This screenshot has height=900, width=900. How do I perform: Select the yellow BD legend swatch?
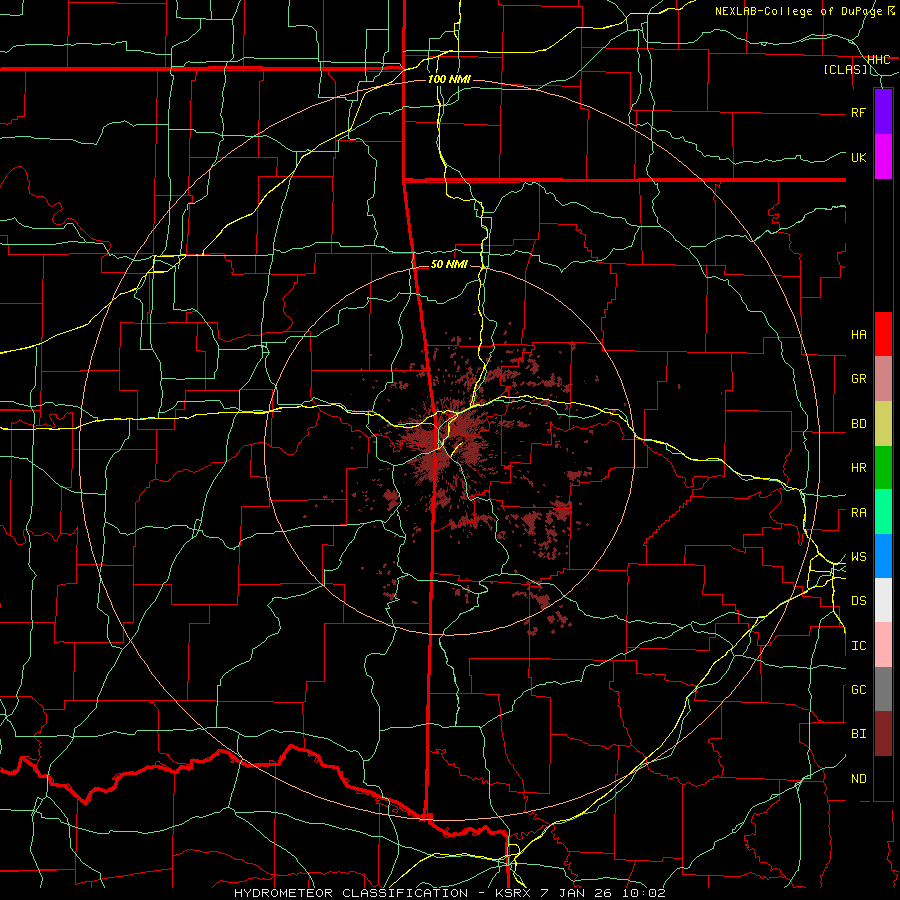pyautogui.click(x=883, y=424)
